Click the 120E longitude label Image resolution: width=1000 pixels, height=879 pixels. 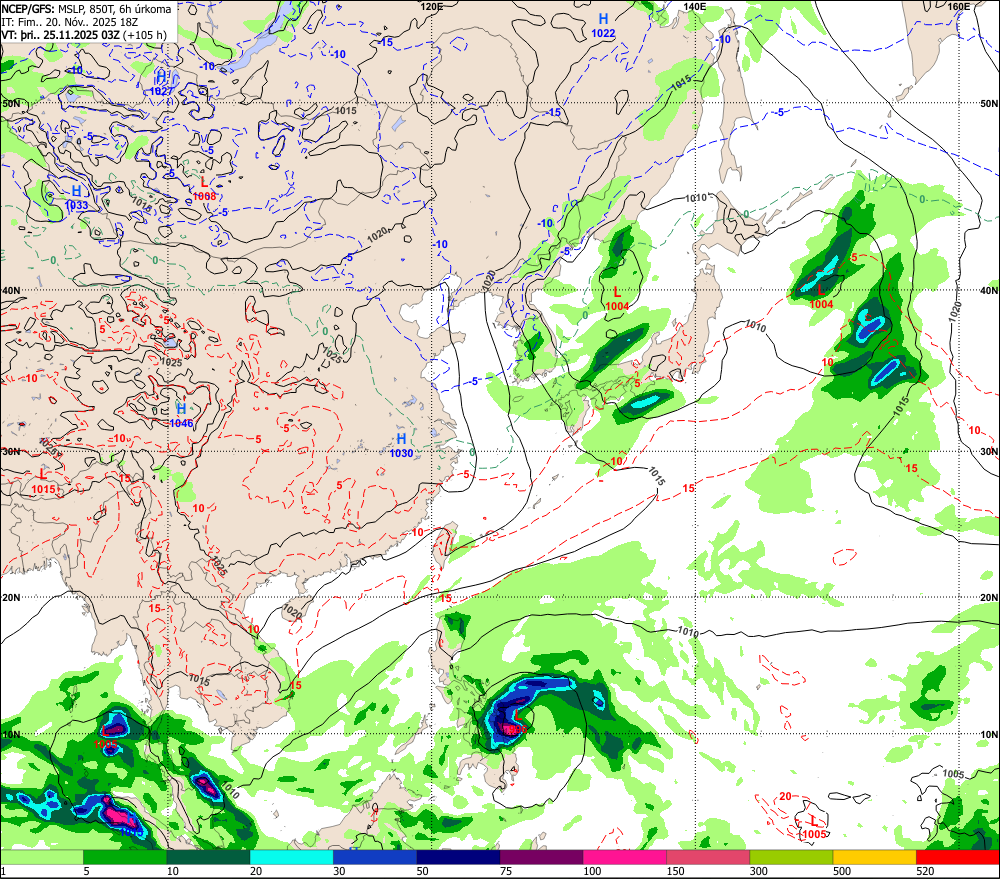[x=432, y=6]
